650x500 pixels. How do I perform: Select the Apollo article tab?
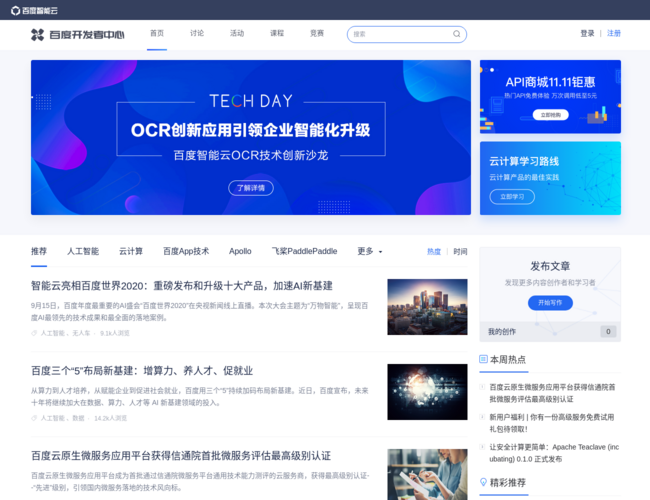pos(240,251)
